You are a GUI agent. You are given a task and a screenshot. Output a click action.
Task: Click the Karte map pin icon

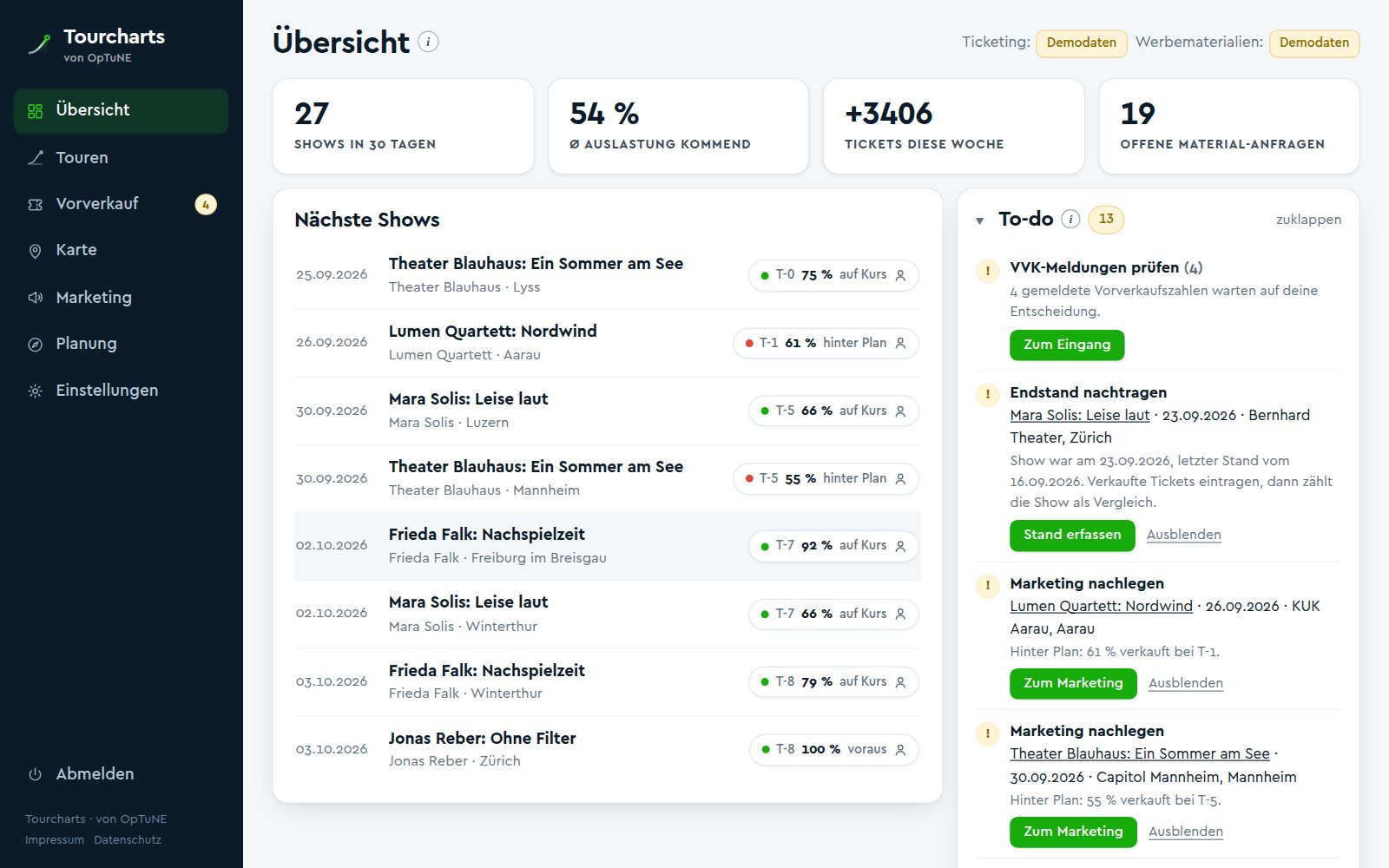tap(36, 251)
